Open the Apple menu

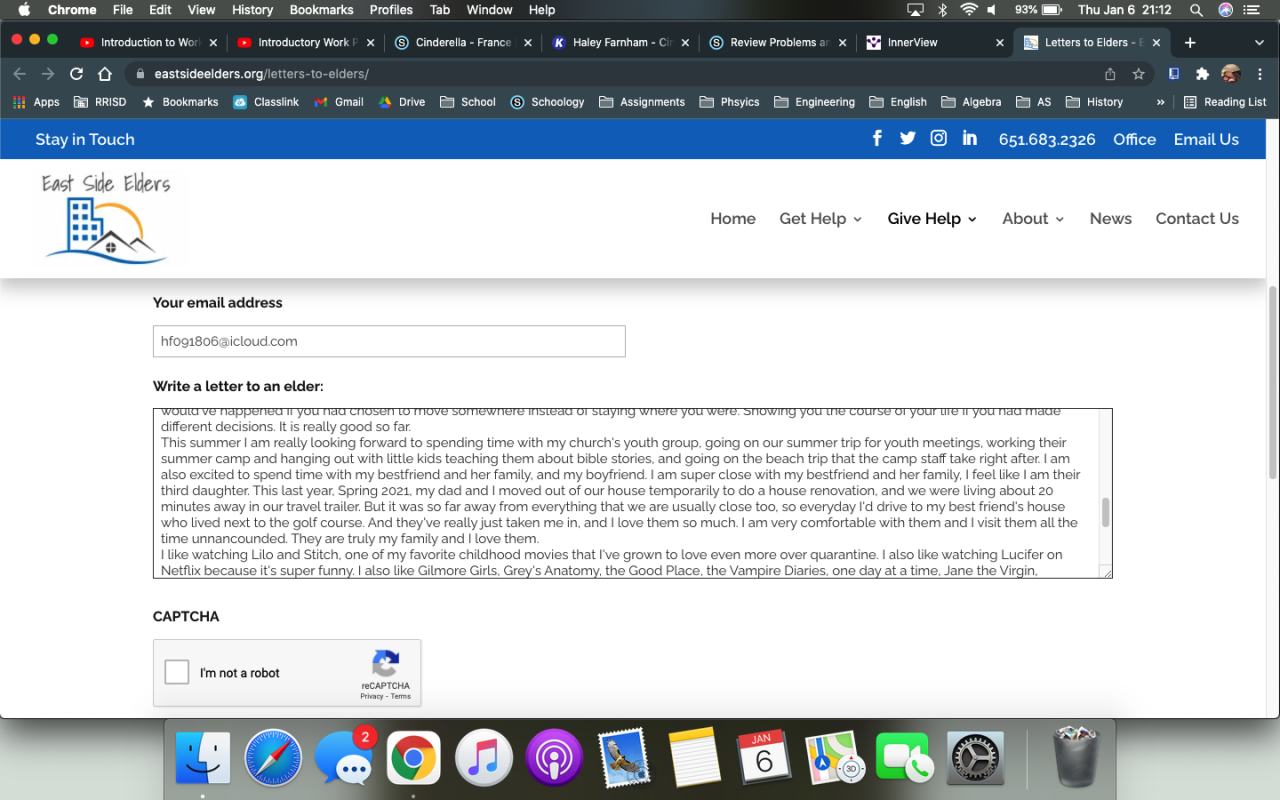click(x=24, y=10)
